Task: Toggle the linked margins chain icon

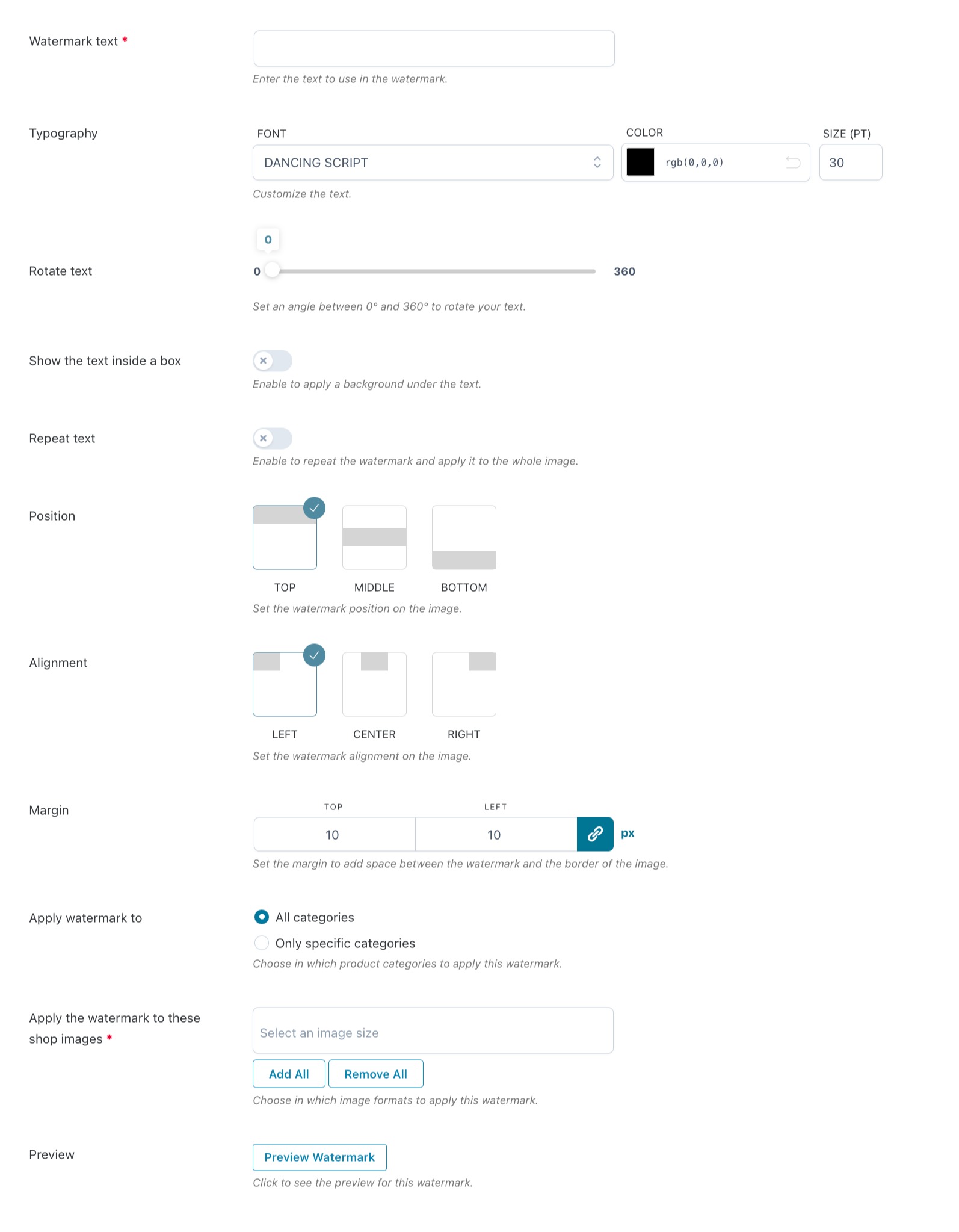Action: click(595, 834)
